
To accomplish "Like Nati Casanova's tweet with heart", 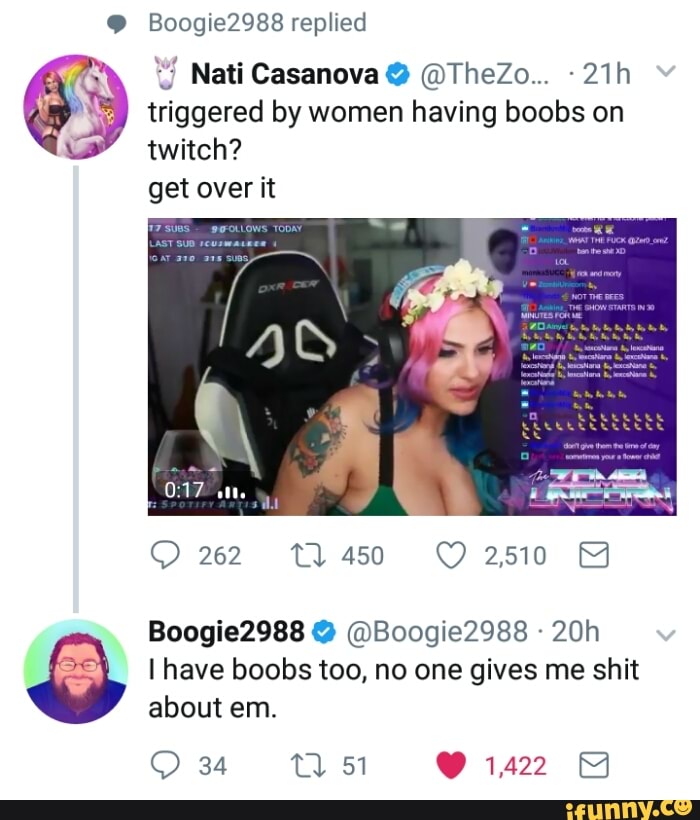I will pyautogui.click(x=451, y=555).
